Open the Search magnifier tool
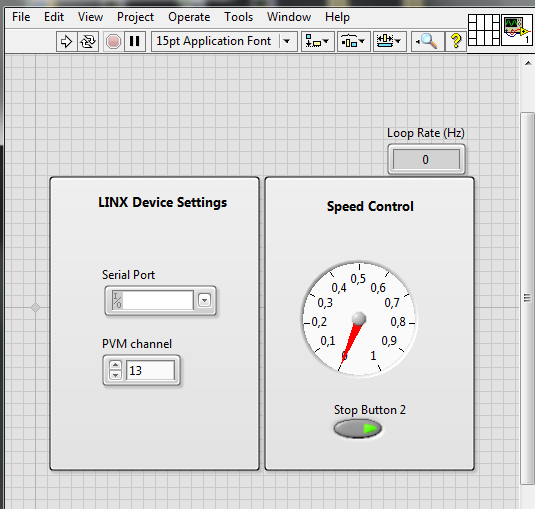 tap(427, 42)
